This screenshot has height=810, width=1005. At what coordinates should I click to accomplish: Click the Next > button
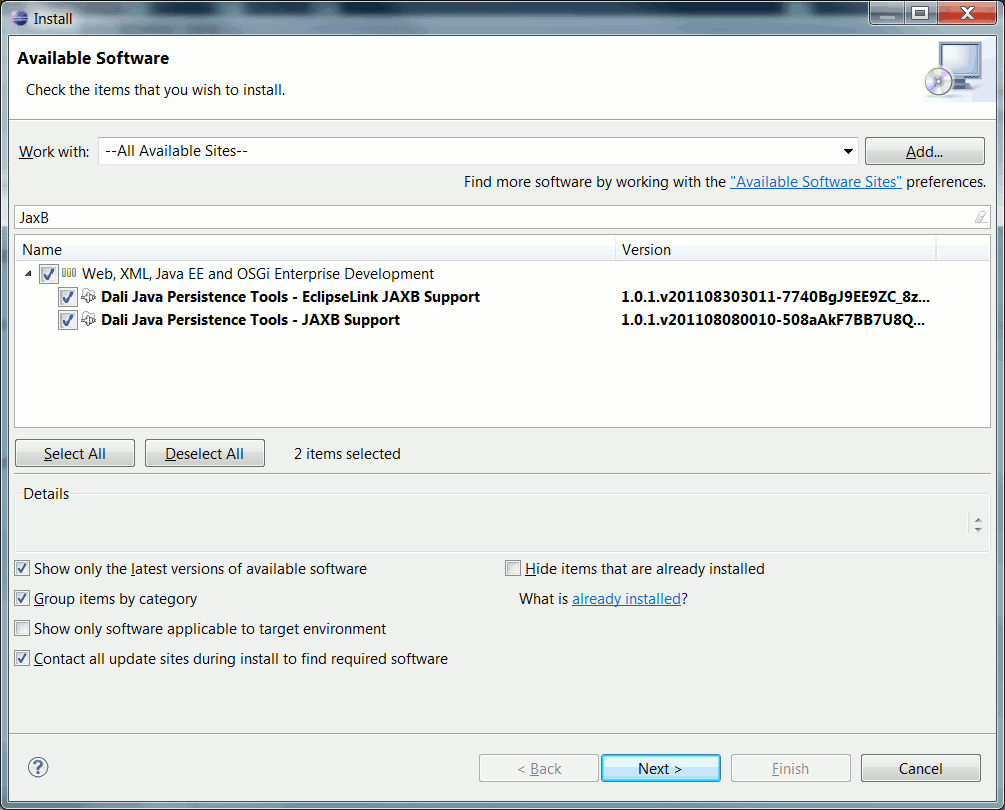click(660, 768)
